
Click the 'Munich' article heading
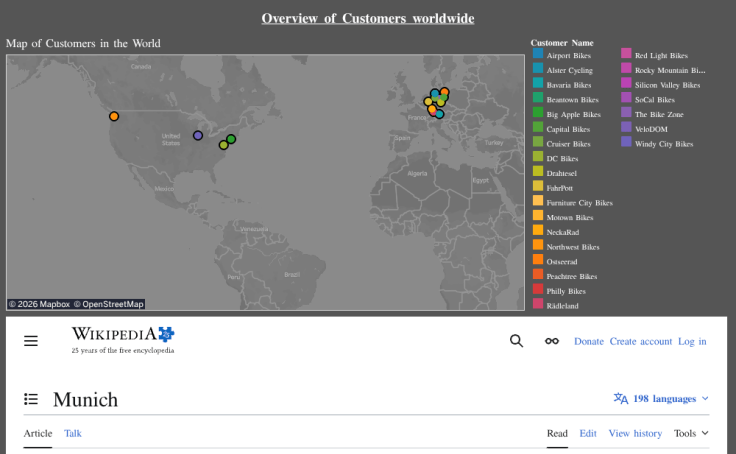[x=85, y=400]
